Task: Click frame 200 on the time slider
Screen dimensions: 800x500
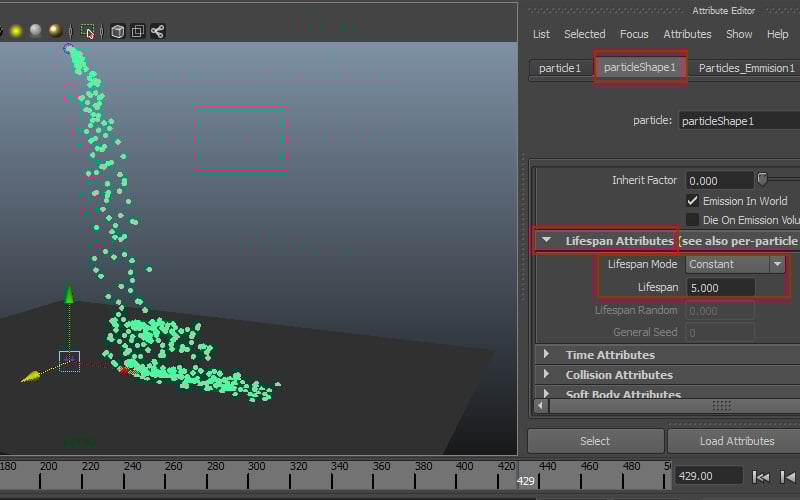Action: [48, 466]
